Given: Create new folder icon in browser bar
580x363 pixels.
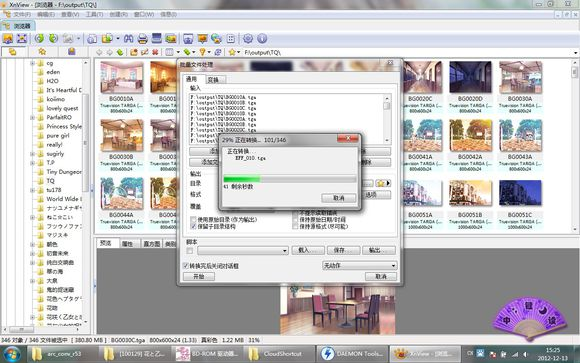Looking at the screenshot, I should click(134, 52).
